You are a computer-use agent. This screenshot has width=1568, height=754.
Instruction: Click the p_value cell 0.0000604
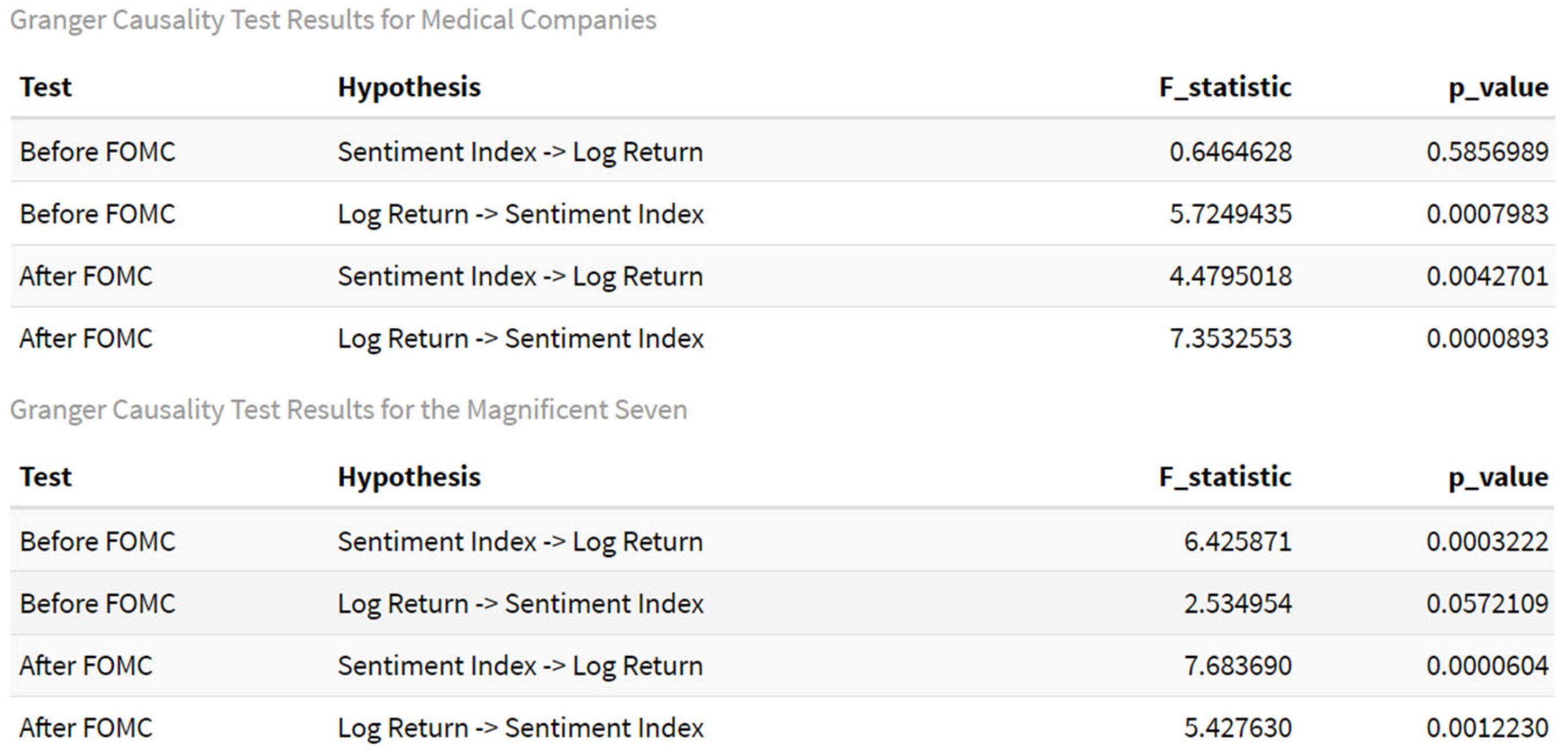(x=1487, y=666)
